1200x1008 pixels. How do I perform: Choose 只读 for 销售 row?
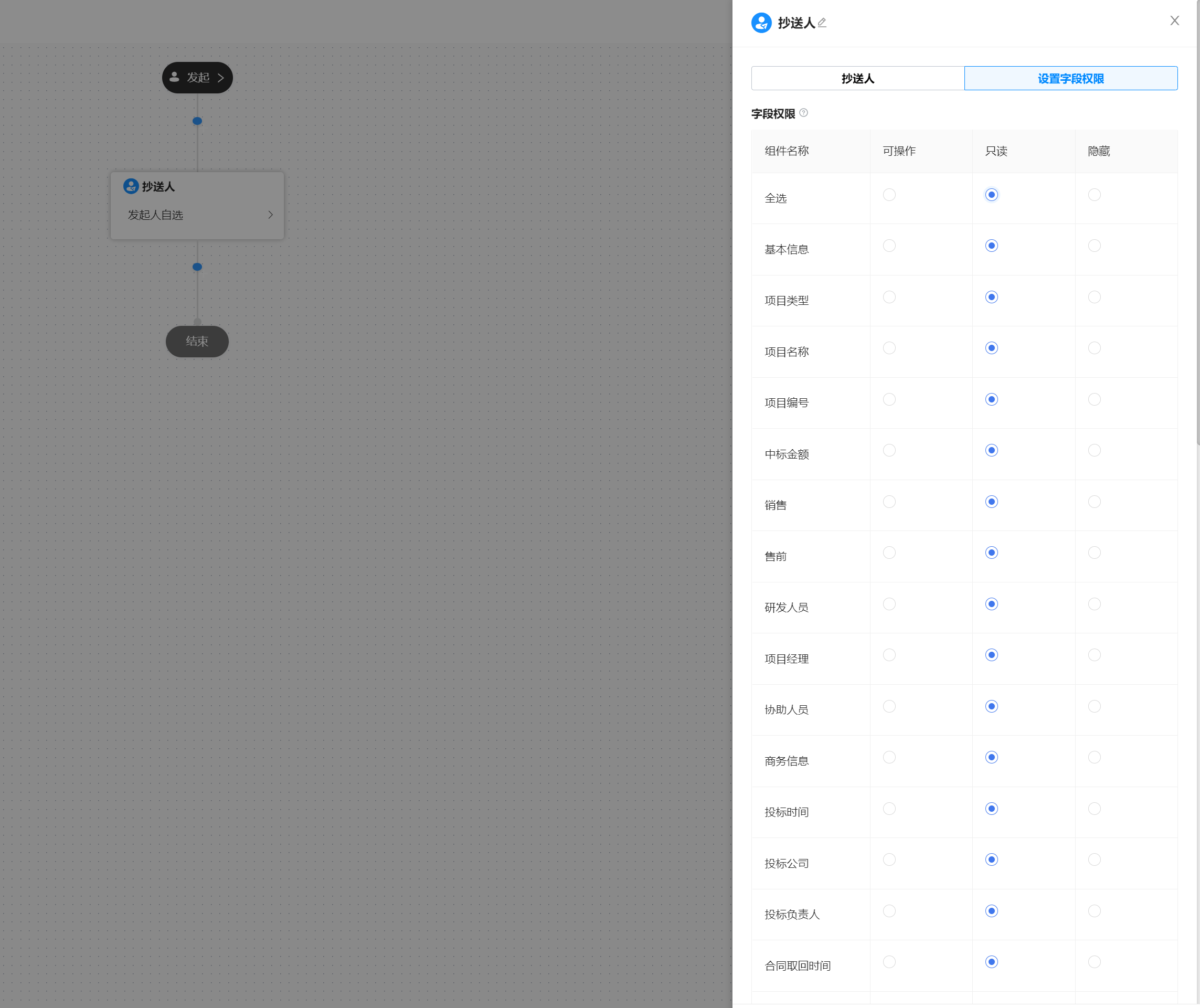click(x=991, y=502)
